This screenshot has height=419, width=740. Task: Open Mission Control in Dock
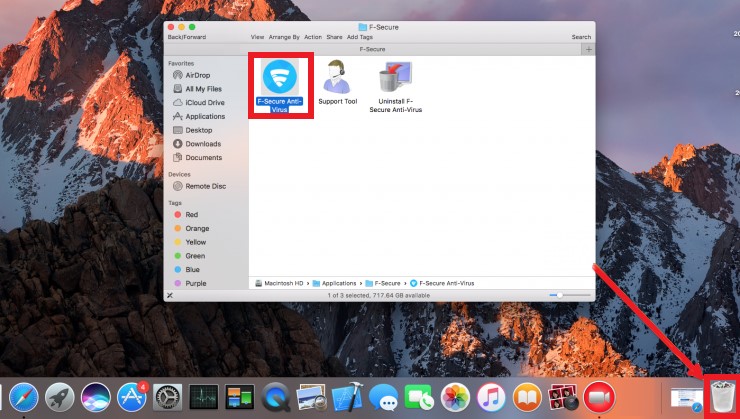pos(240,397)
